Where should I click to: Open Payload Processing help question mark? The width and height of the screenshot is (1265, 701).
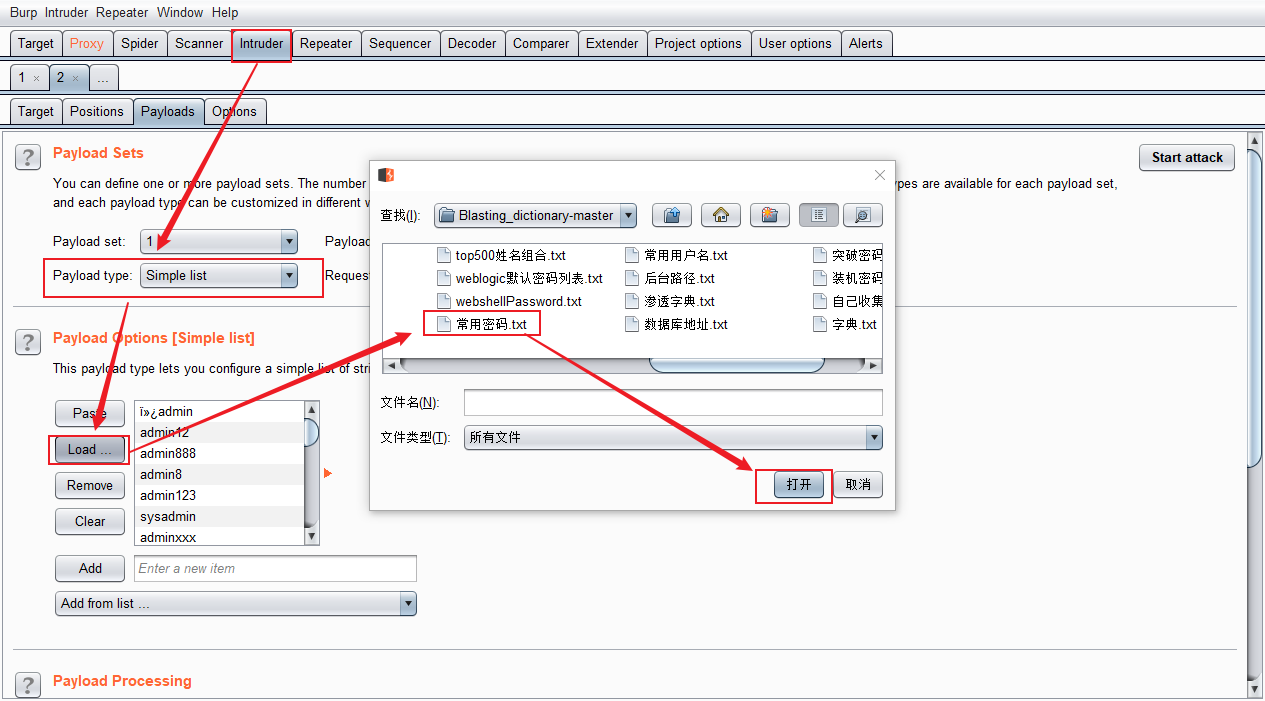tap(28, 684)
